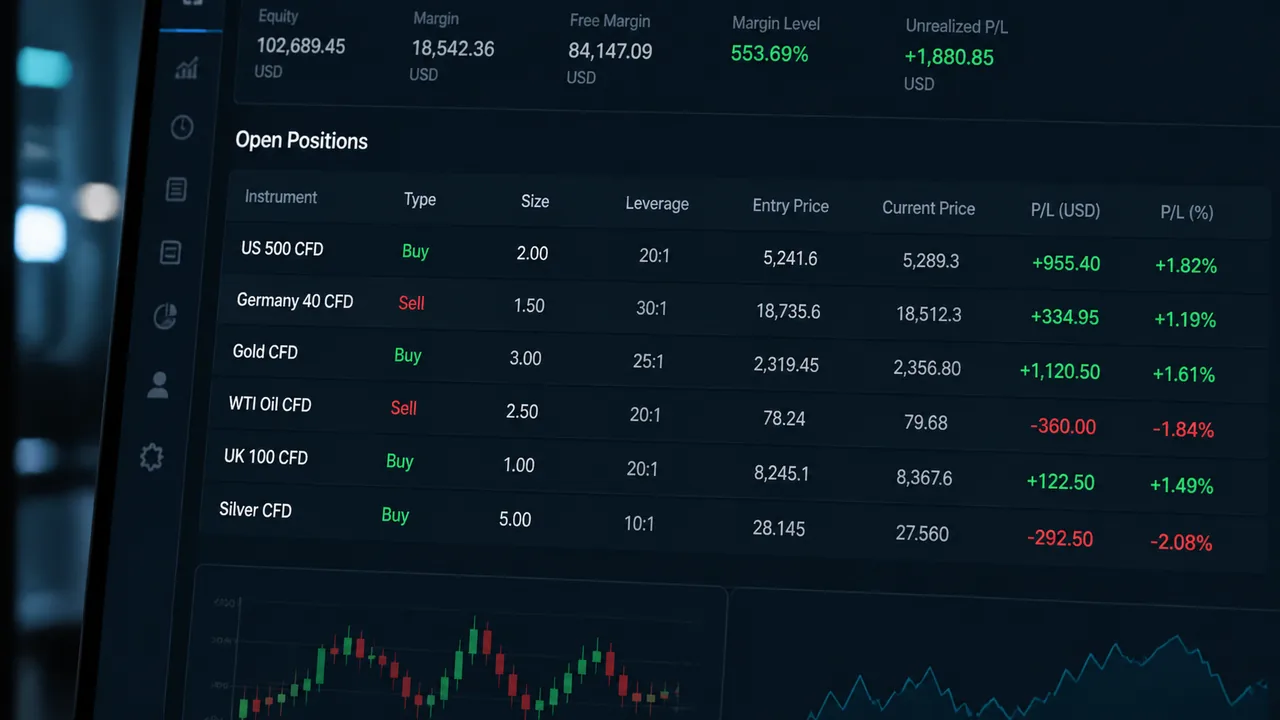This screenshot has height=720, width=1280.
Task: Click the Silver P/L -292.50
Action: [1059, 538]
